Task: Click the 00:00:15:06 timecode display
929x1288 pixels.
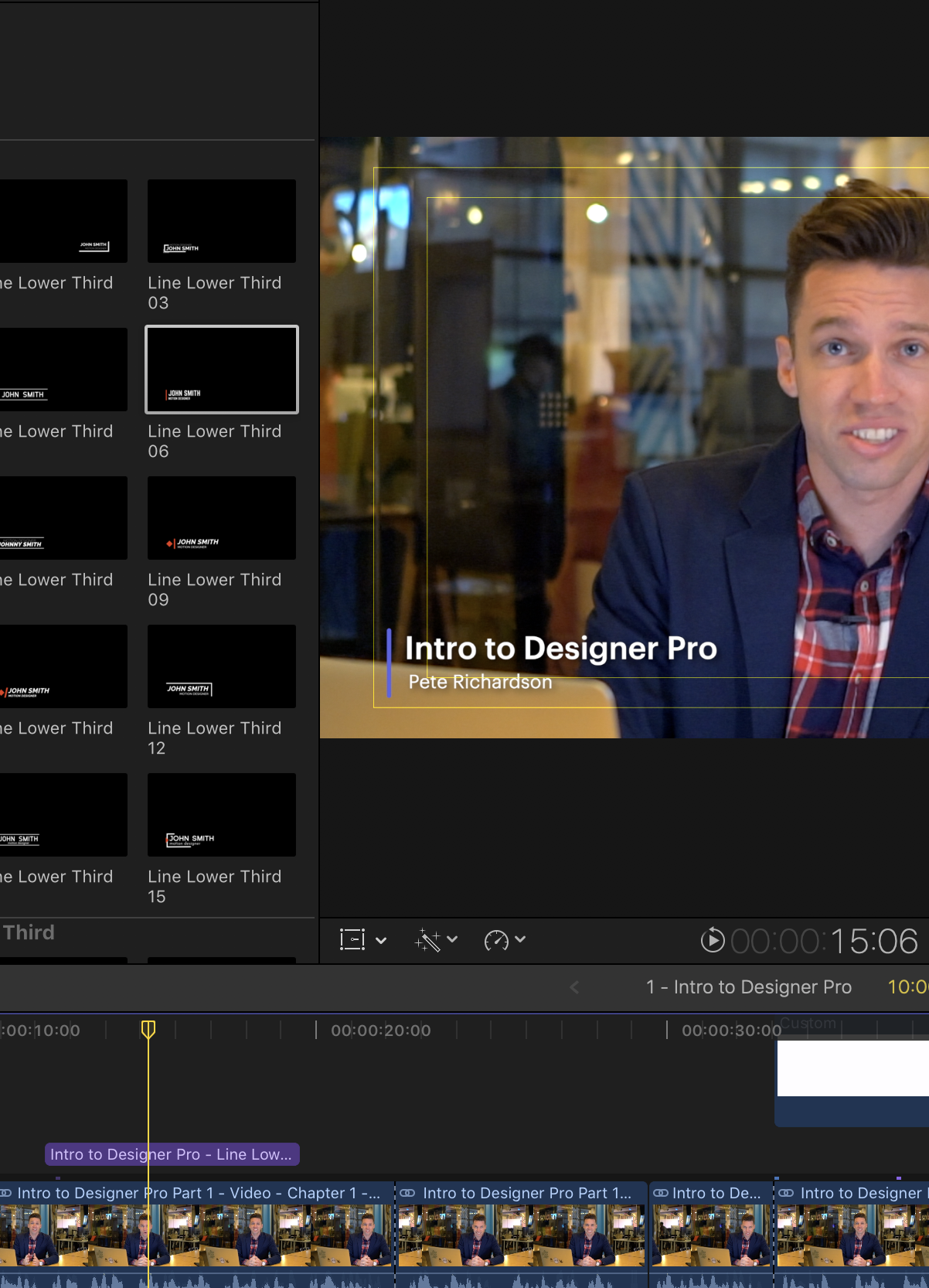Action: pyautogui.click(x=824, y=941)
